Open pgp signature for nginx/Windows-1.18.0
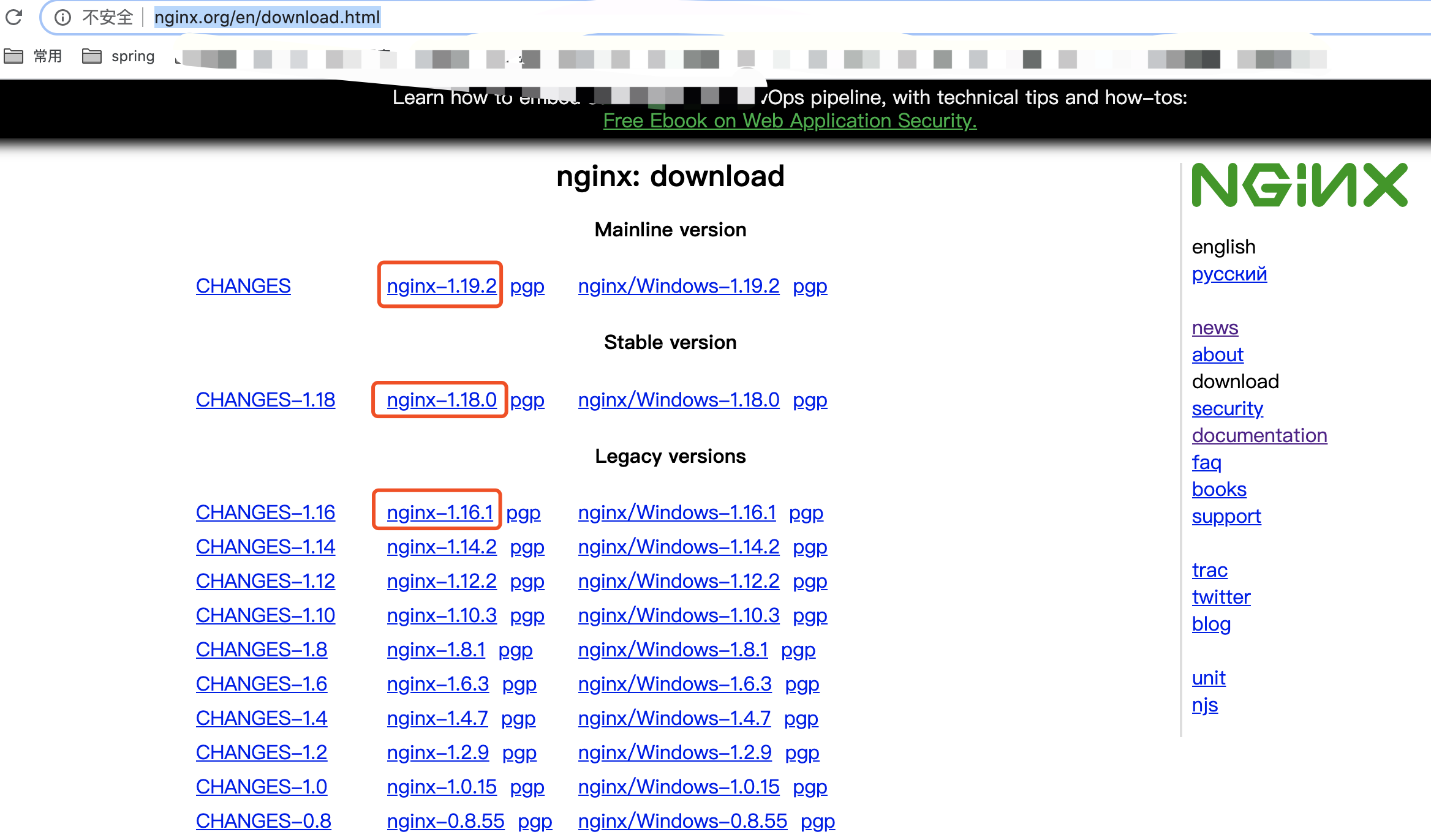 click(x=809, y=400)
